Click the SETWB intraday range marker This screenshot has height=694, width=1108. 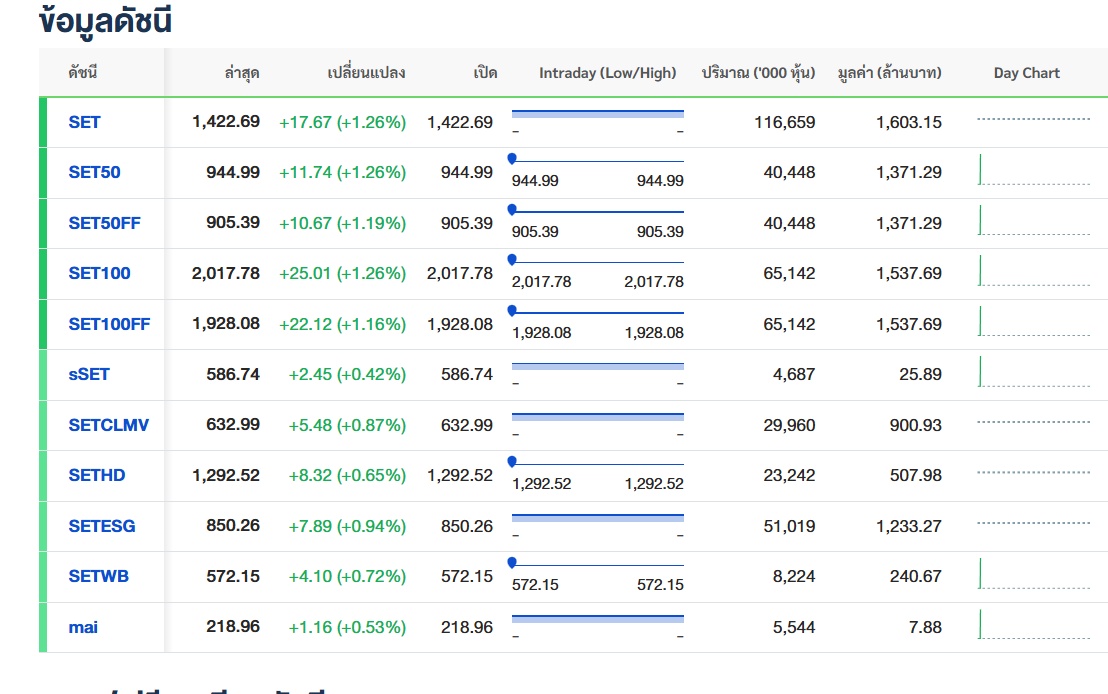tap(513, 562)
